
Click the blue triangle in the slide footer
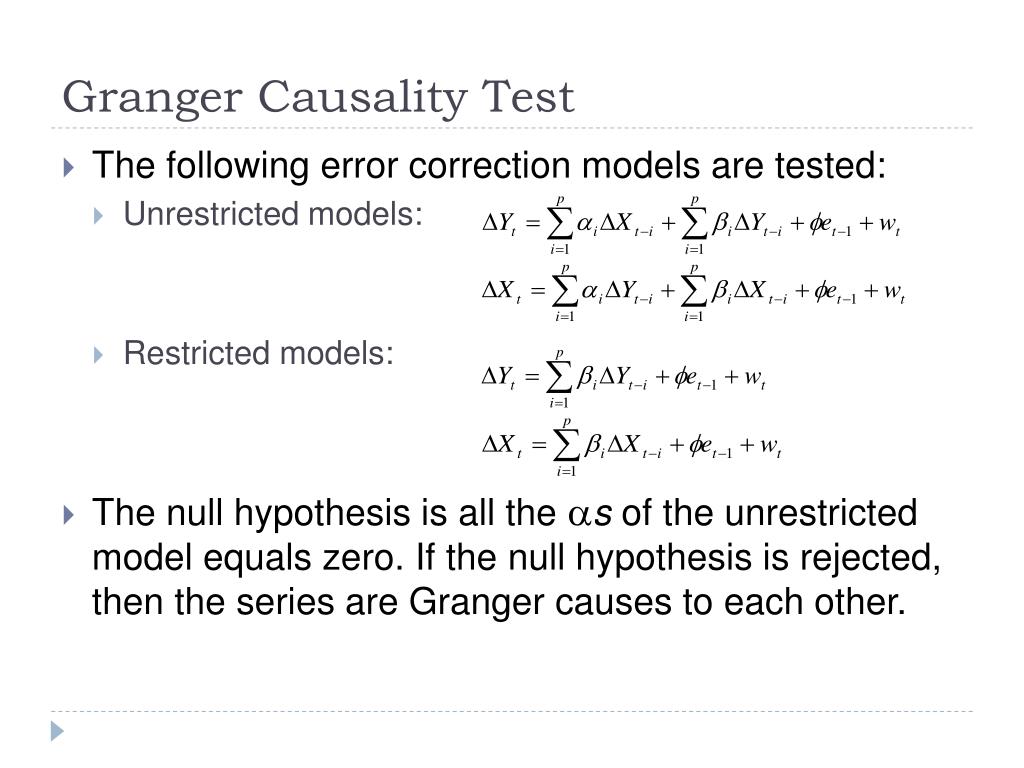[57, 731]
